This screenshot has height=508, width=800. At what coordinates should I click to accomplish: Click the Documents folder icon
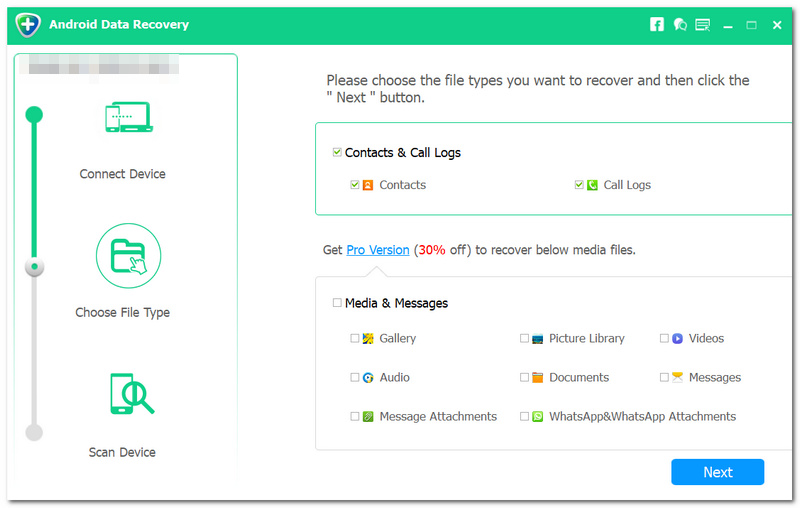coord(537,378)
